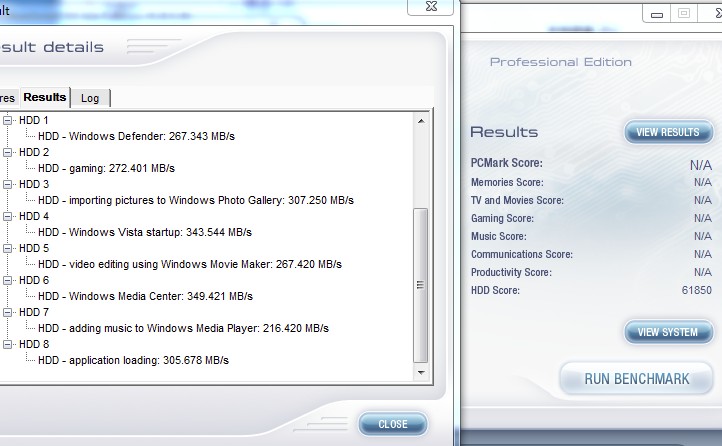The width and height of the screenshot is (722, 446).
Task: Click the HDD Score label
Action: click(x=495, y=290)
